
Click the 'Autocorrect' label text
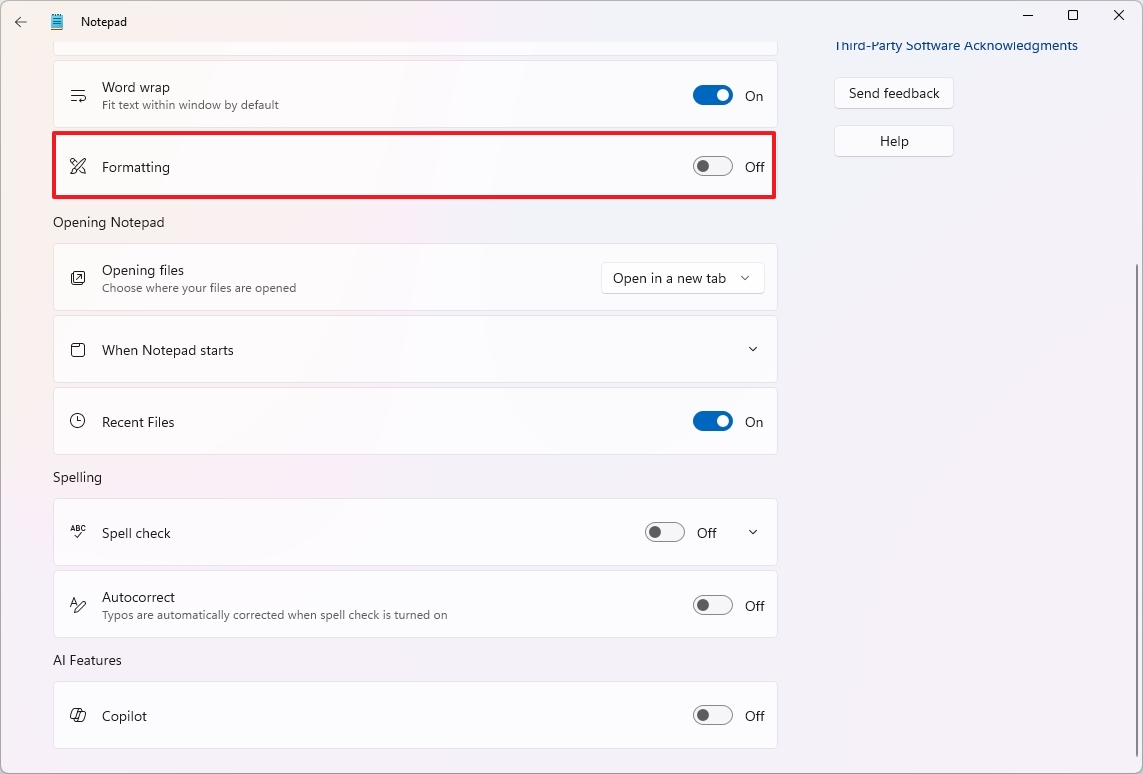pos(139,597)
